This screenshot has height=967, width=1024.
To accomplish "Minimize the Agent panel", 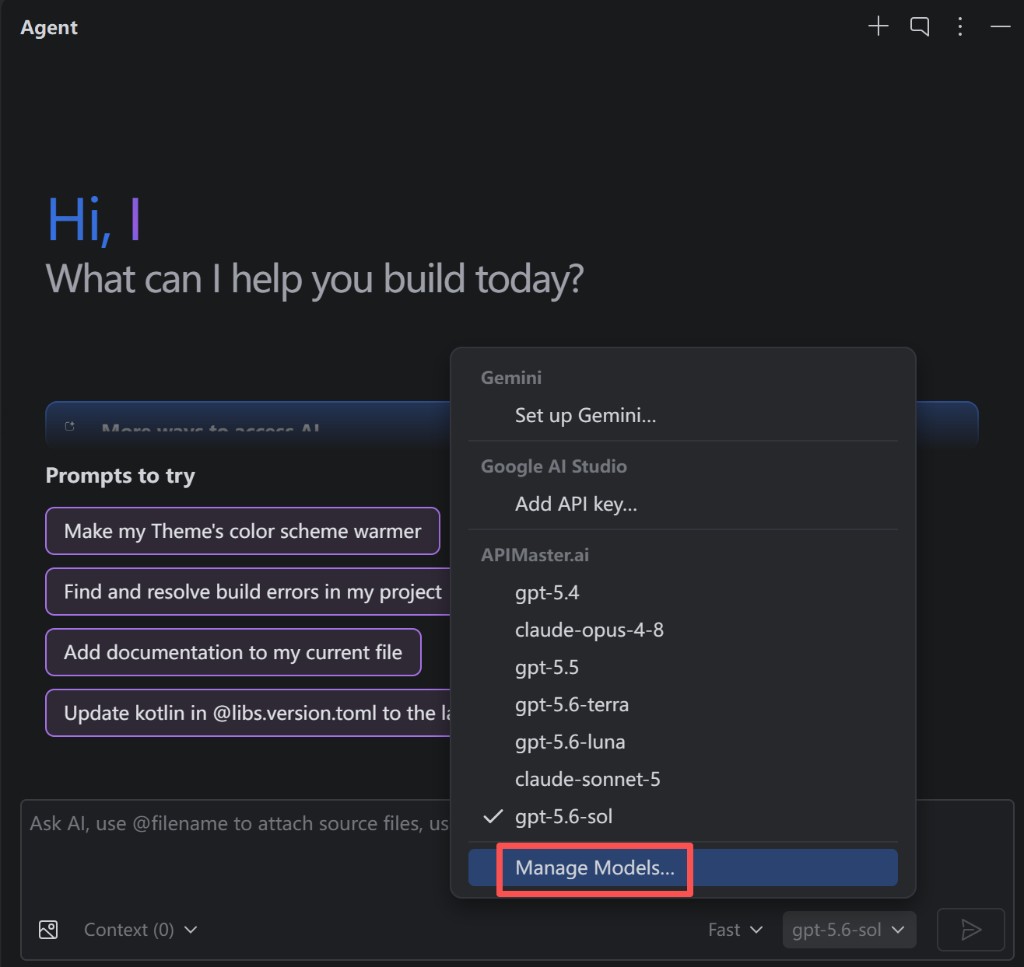I will pyautogui.click(x=1000, y=26).
